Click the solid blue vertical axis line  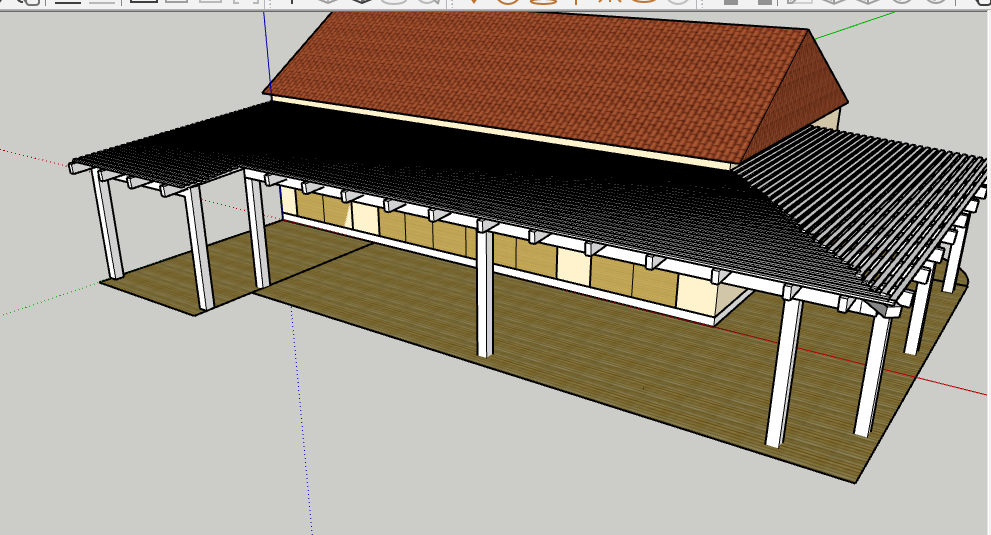(267, 50)
